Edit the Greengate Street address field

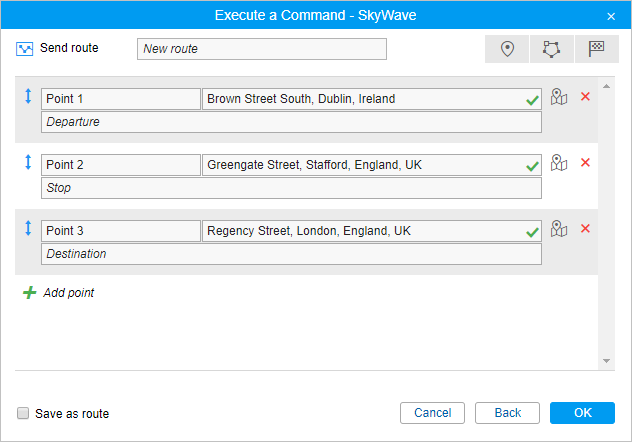pyautogui.click(x=364, y=165)
